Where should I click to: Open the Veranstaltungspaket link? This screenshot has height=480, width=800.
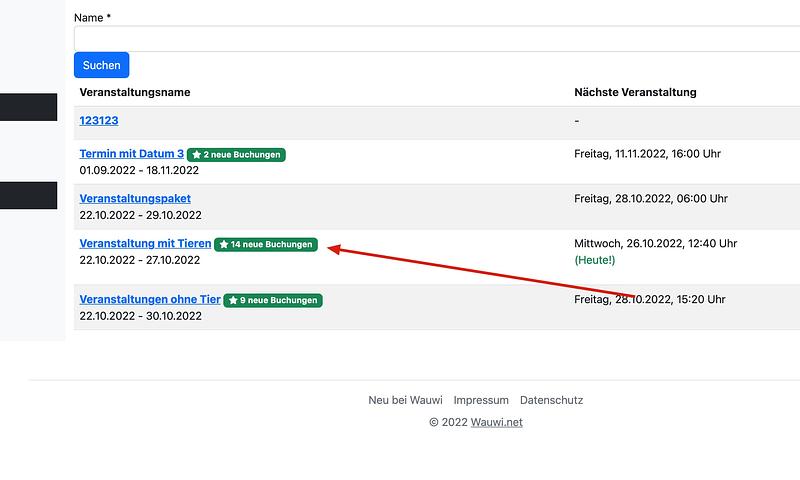click(x=135, y=199)
